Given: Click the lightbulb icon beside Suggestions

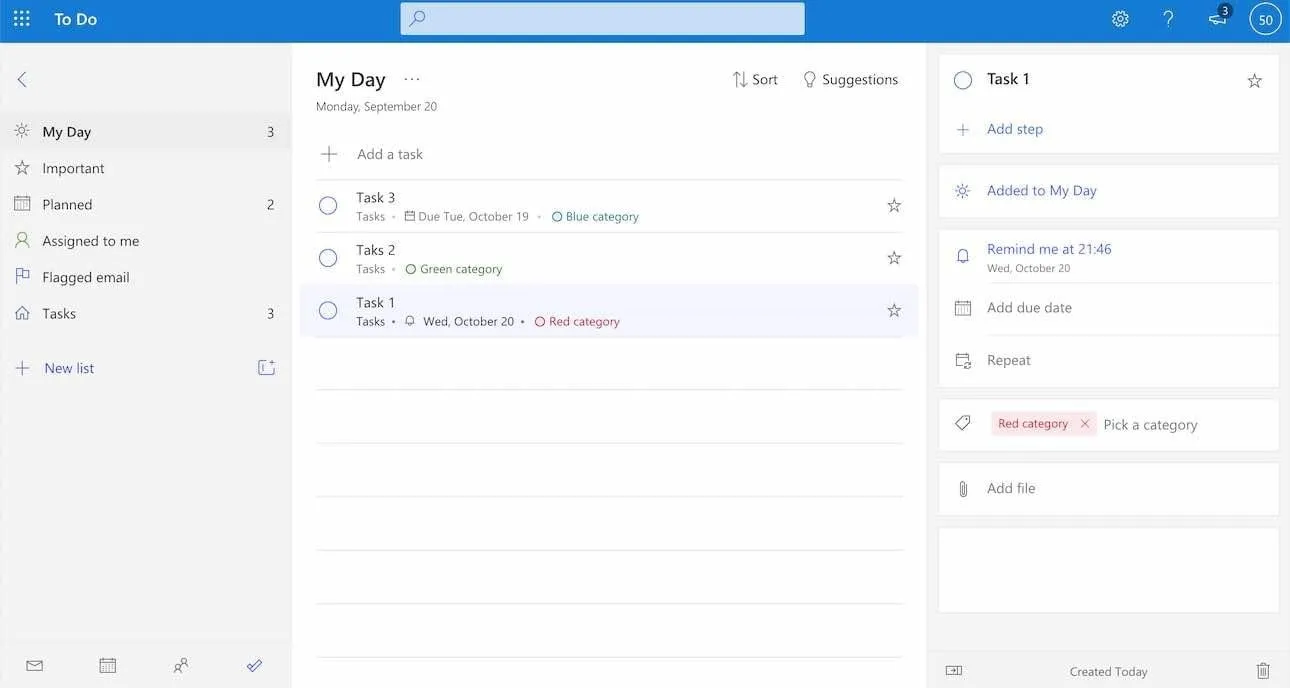Looking at the screenshot, I should coord(810,79).
